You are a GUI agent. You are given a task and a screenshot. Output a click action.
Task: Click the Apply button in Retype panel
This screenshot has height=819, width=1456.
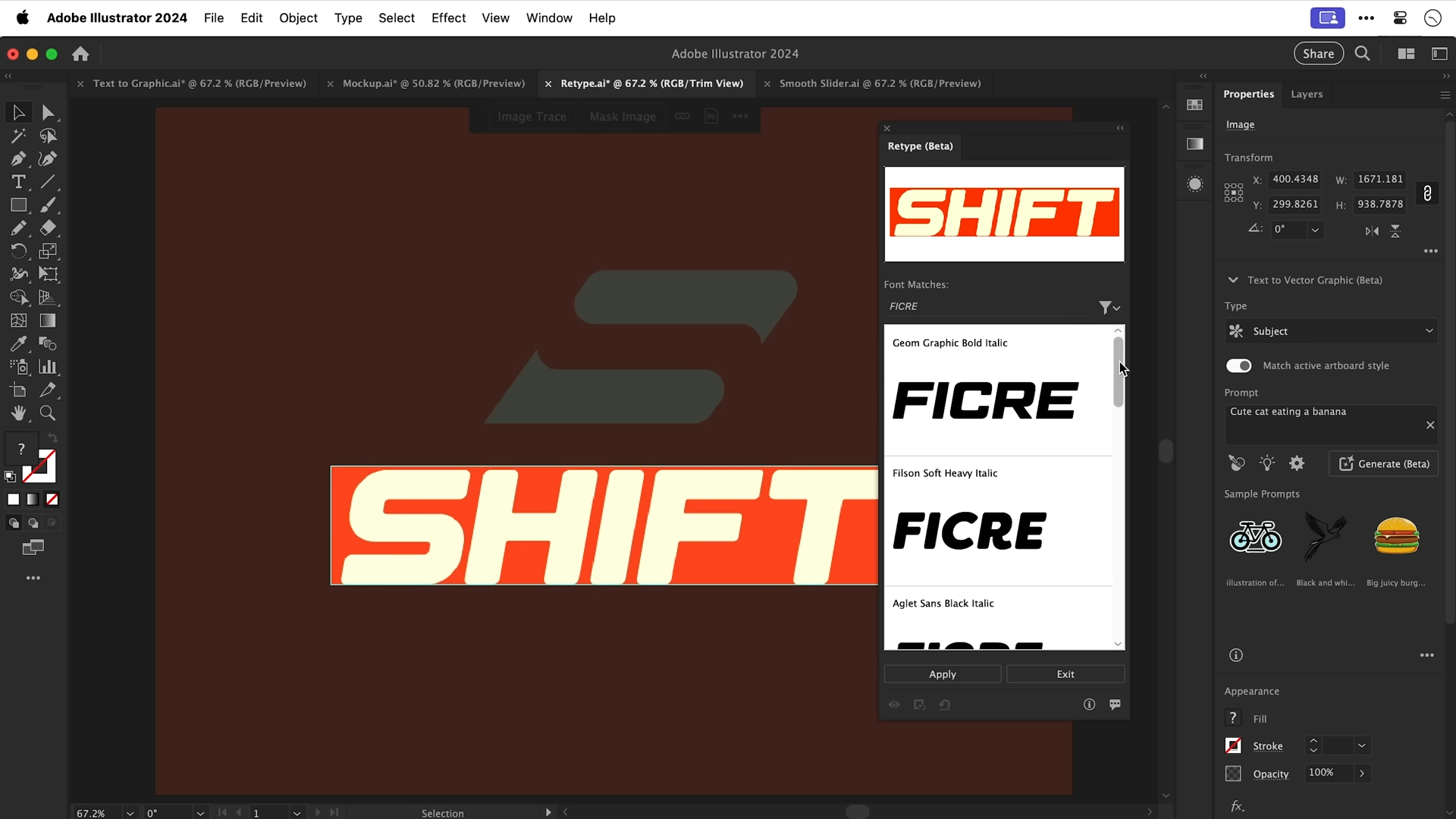(x=942, y=673)
